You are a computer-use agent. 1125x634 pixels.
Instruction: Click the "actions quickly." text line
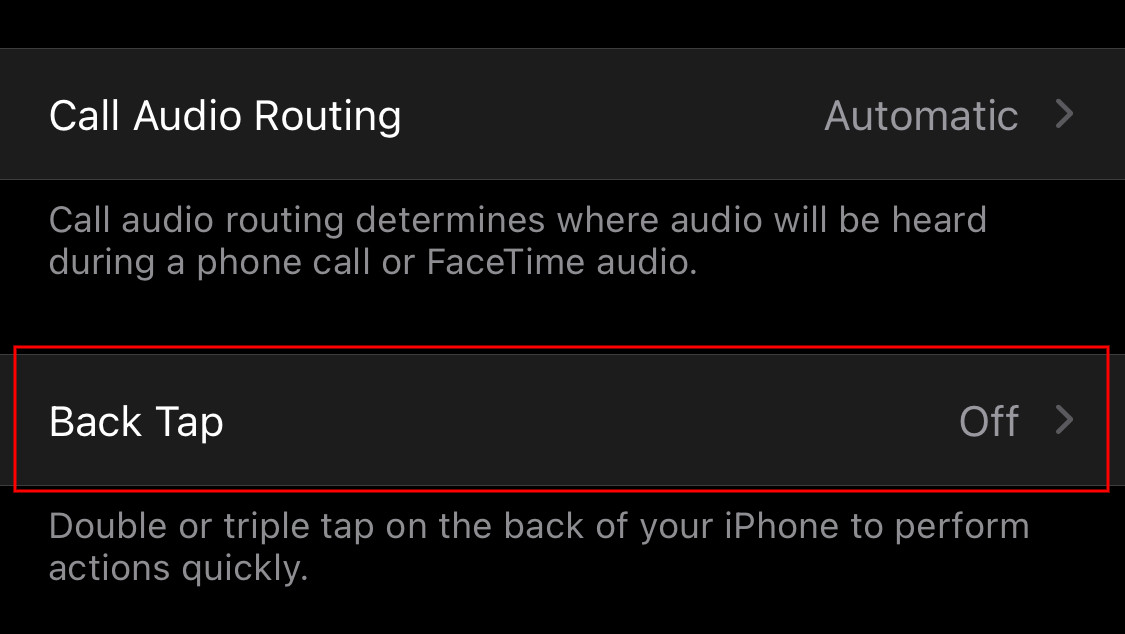[179, 569]
